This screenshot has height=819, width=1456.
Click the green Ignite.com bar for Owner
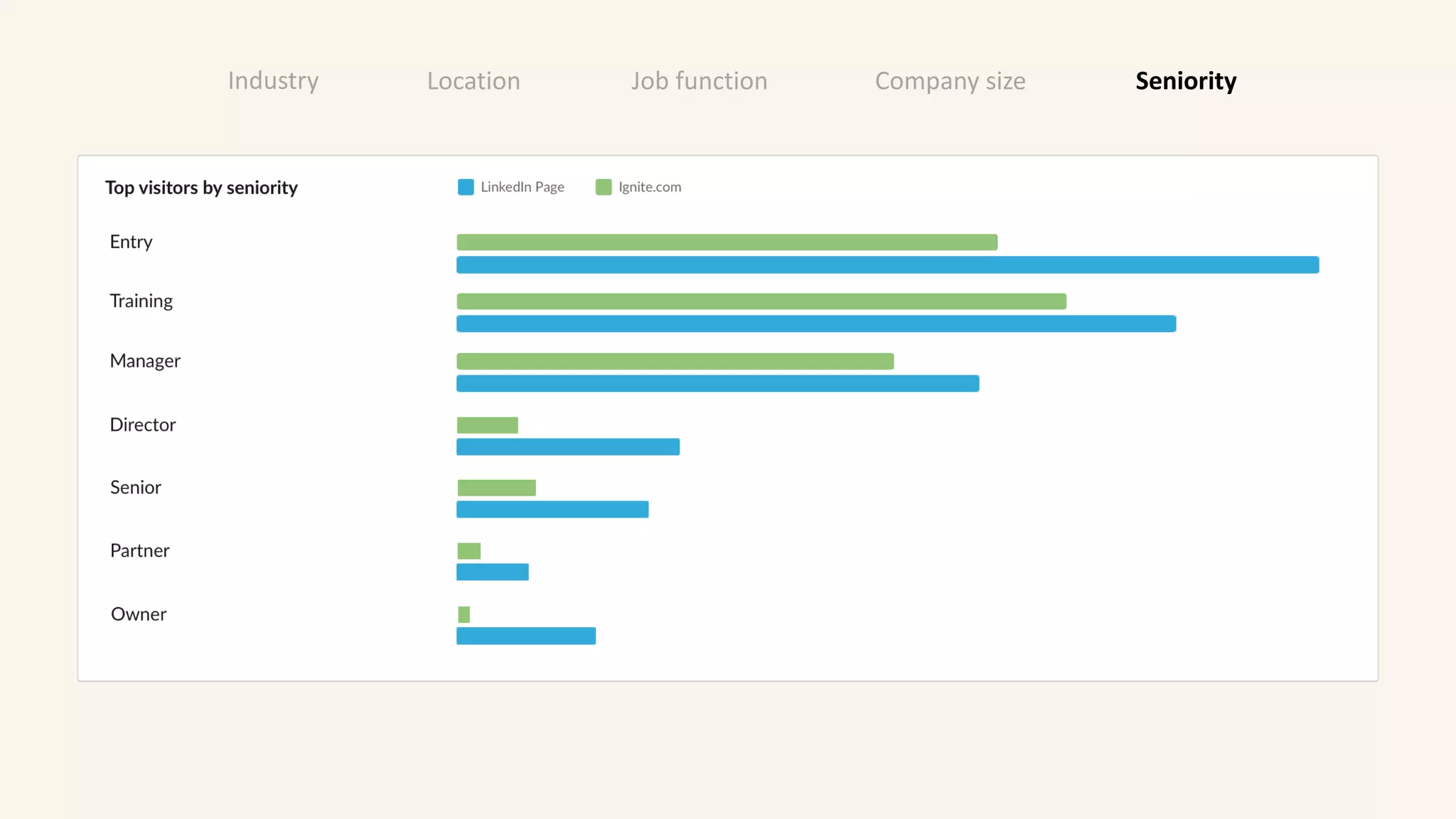click(464, 614)
